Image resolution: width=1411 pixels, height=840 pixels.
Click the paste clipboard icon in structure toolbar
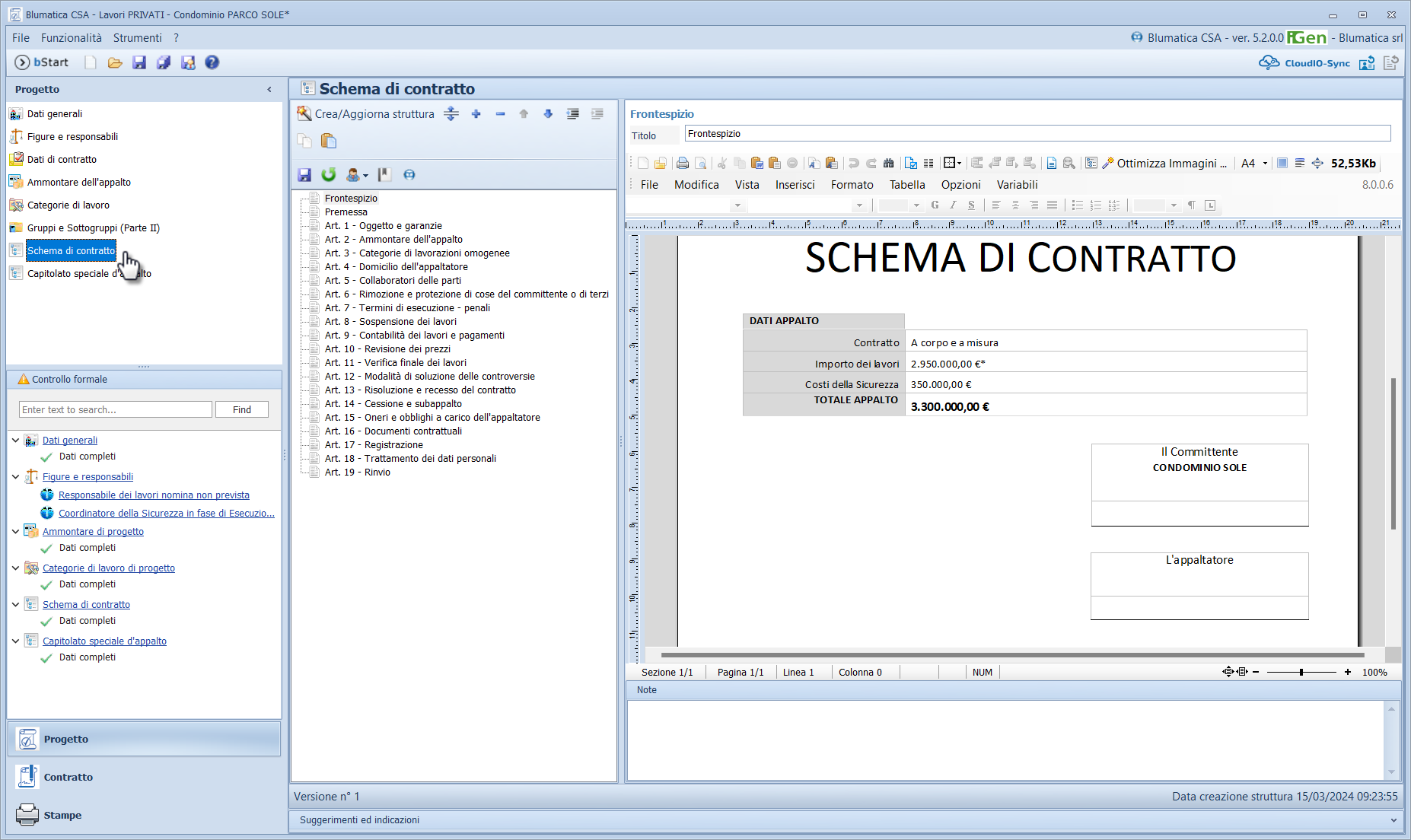[x=329, y=141]
